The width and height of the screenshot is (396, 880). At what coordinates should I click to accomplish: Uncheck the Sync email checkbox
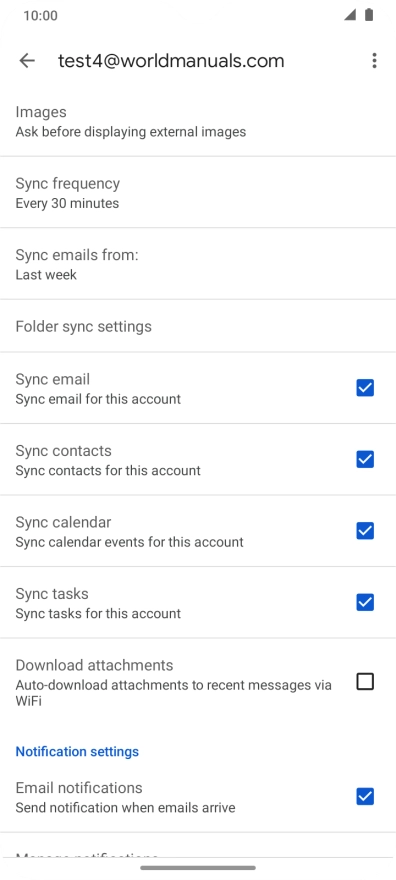coord(365,388)
